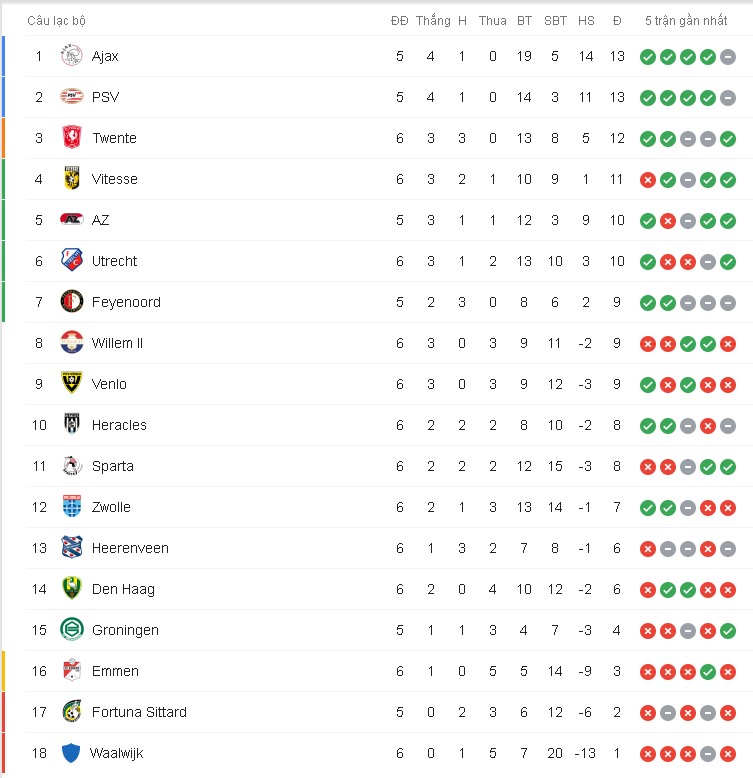Click the 'Câu lạc bộ' column header
Screen dimensions: 753x778
[x=57, y=21]
